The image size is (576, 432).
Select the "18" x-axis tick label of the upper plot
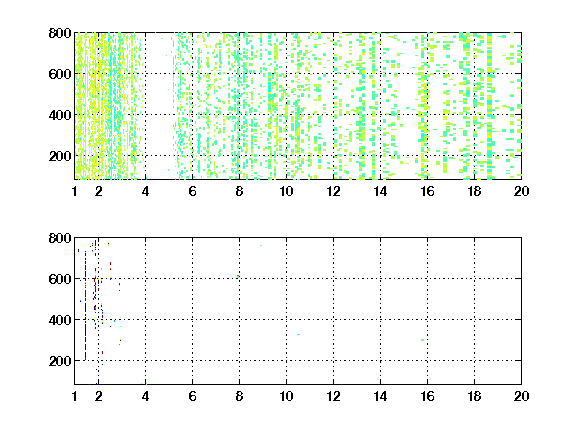475,191
